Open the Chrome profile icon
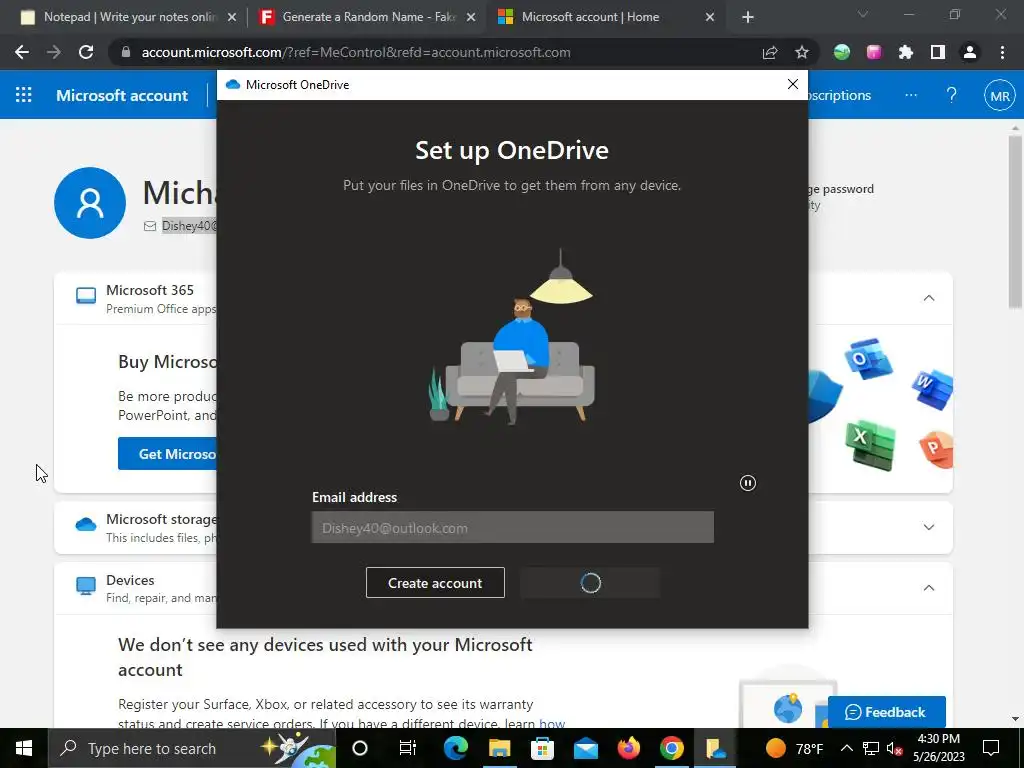Image resolution: width=1024 pixels, height=768 pixels. (970, 52)
